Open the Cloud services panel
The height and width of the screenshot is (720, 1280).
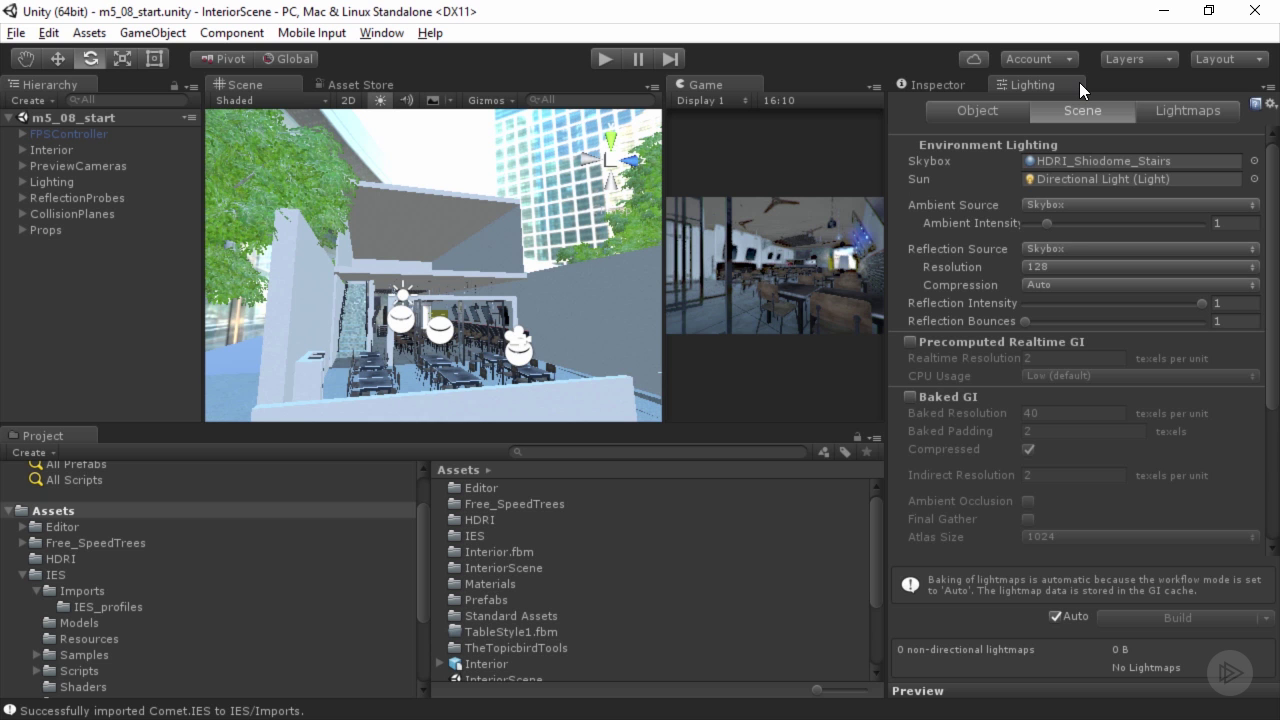974,59
